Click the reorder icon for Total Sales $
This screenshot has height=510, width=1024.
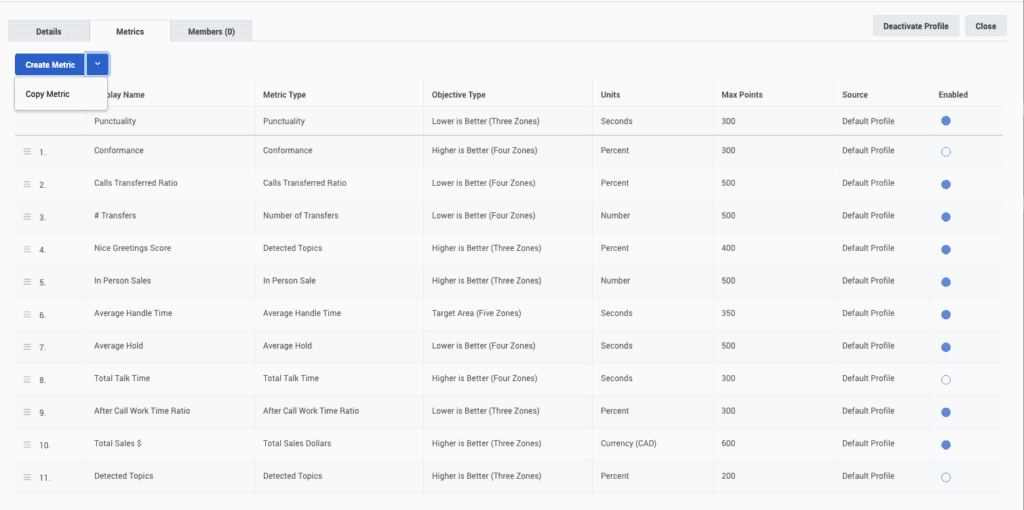coord(27,444)
